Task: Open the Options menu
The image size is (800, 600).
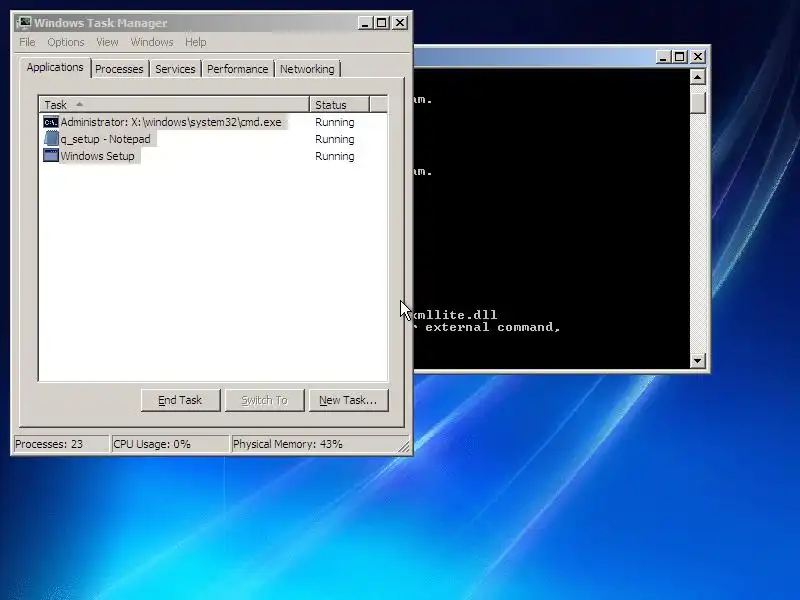Action: [66, 42]
